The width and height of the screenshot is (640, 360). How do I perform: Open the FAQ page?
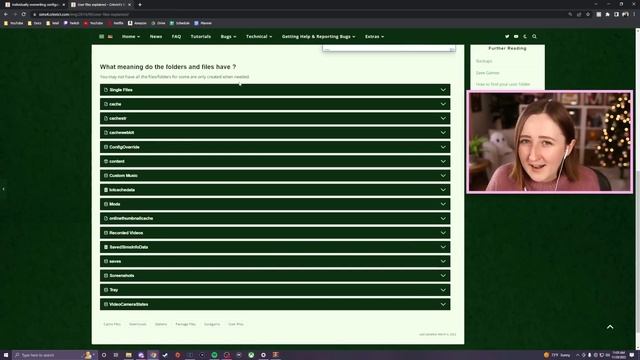pyautogui.click(x=176, y=36)
